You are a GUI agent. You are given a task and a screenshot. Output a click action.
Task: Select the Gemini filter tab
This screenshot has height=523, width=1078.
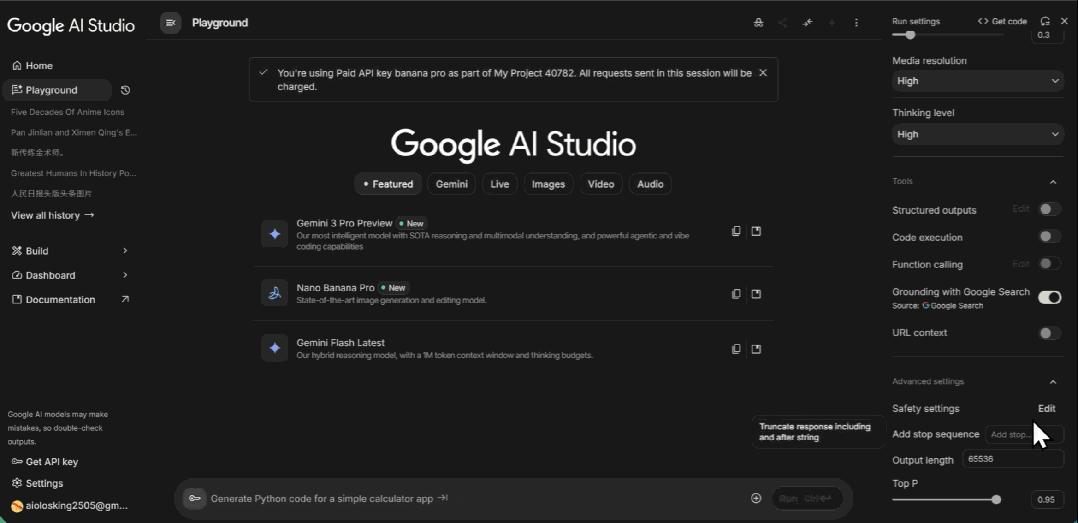coord(452,184)
